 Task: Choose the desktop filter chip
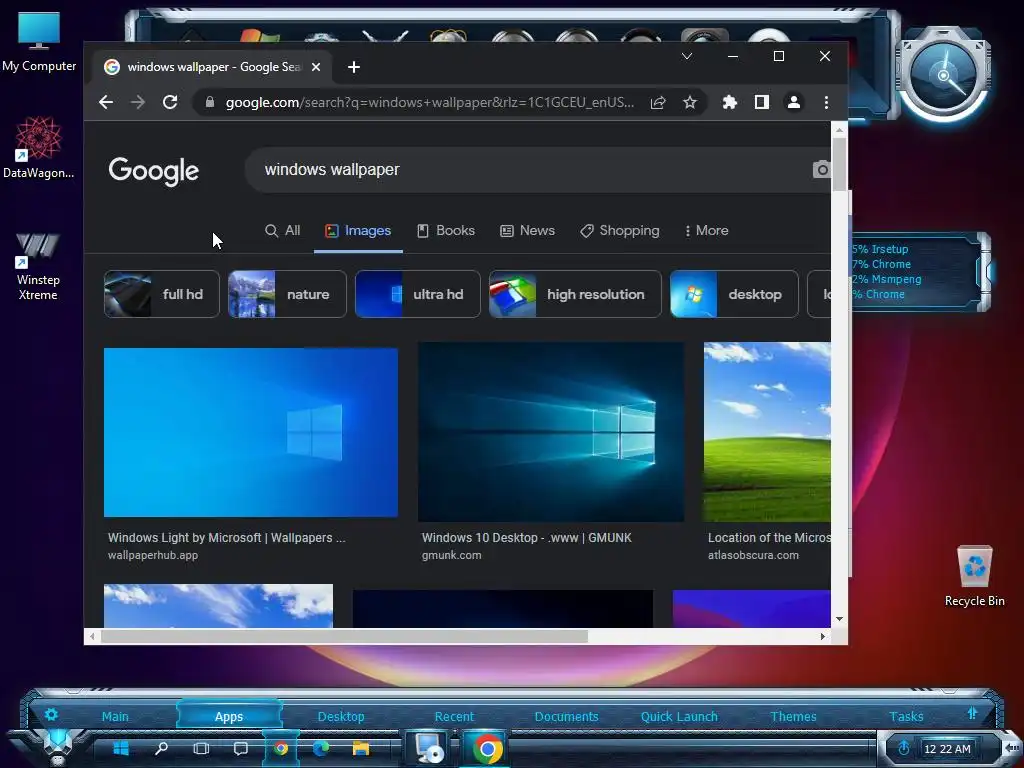point(734,294)
